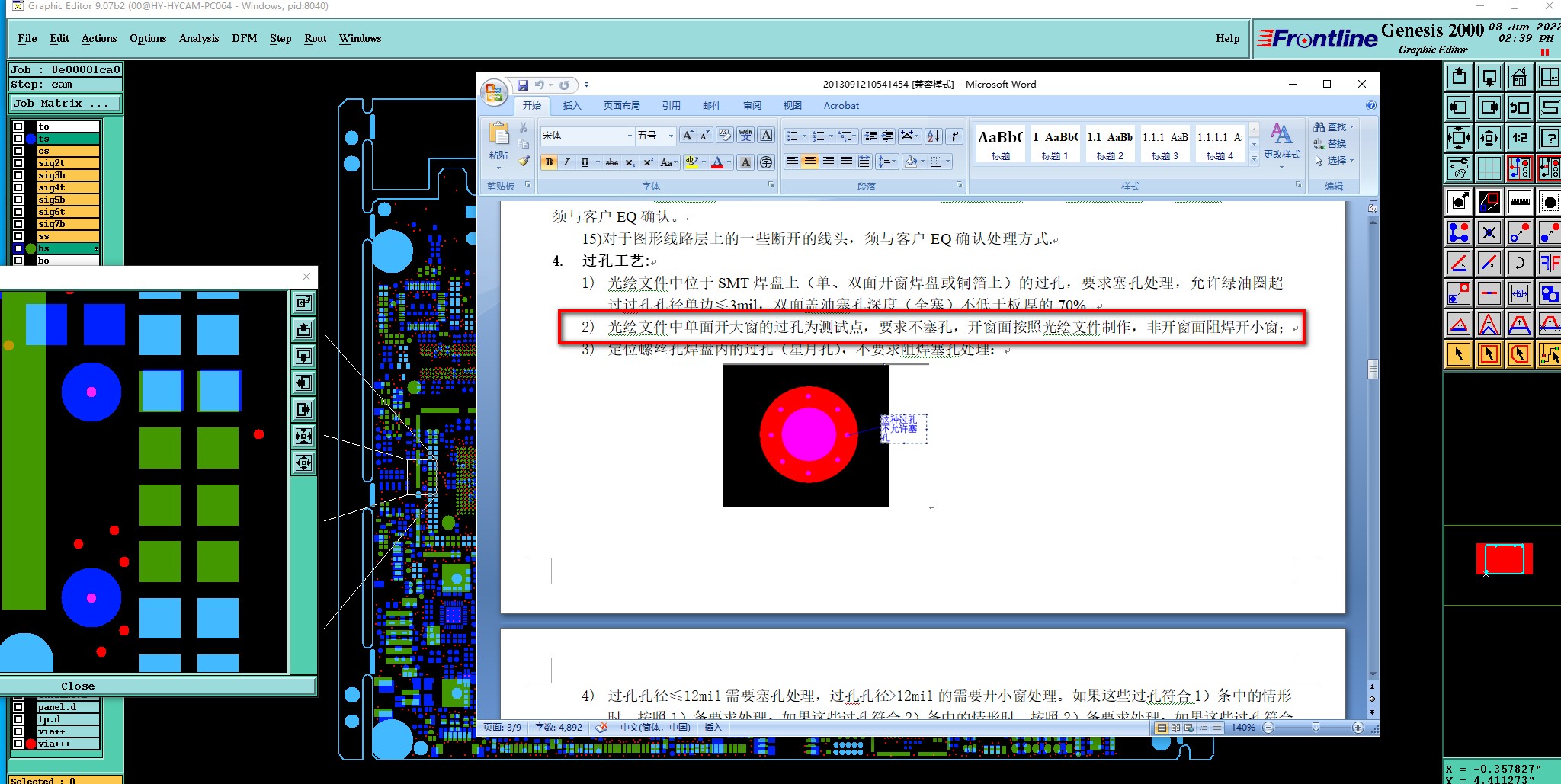Screen dimensions: 1561x784
Task: Switch to the 插入 tab in Word
Action: (572, 106)
